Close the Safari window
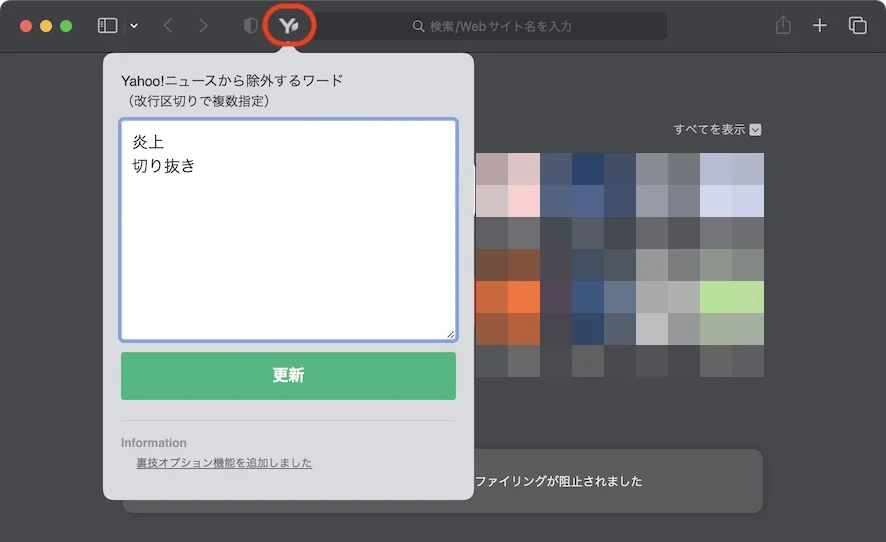886x542 pixels. click(26, 26)
